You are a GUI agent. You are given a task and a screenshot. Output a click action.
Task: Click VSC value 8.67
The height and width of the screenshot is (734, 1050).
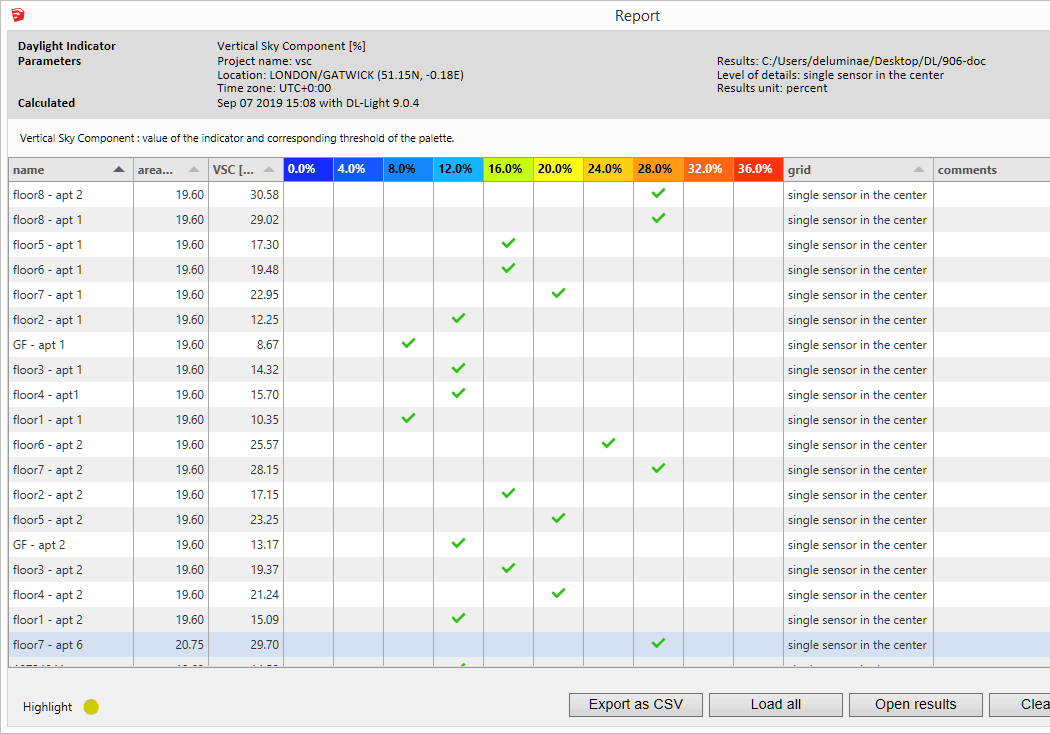tap(267, 345)
